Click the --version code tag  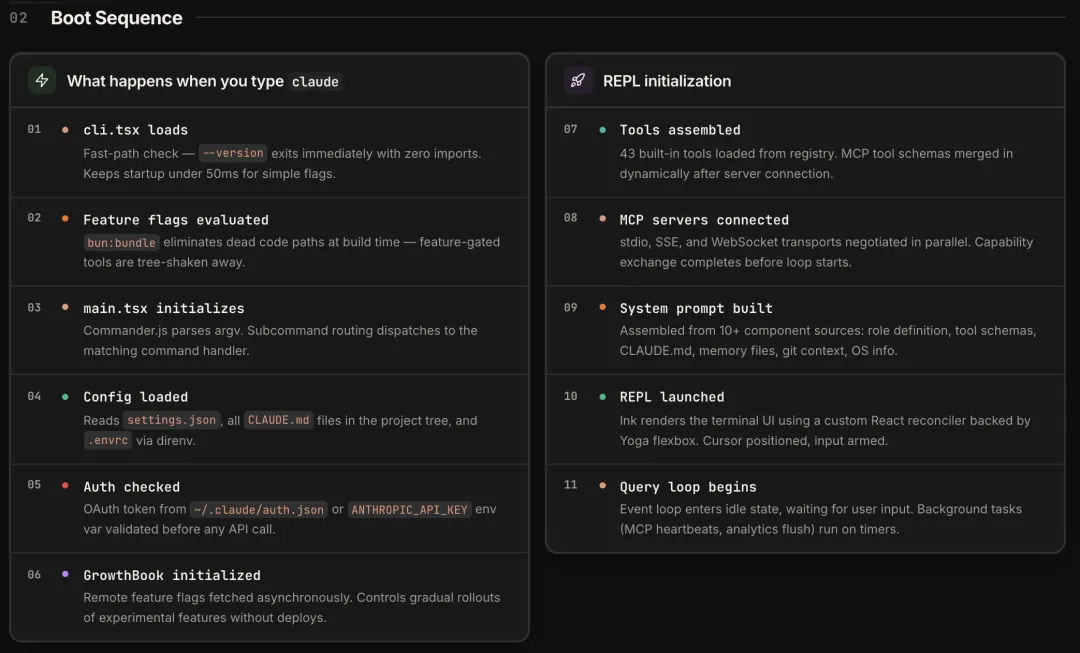click(233, 153)
